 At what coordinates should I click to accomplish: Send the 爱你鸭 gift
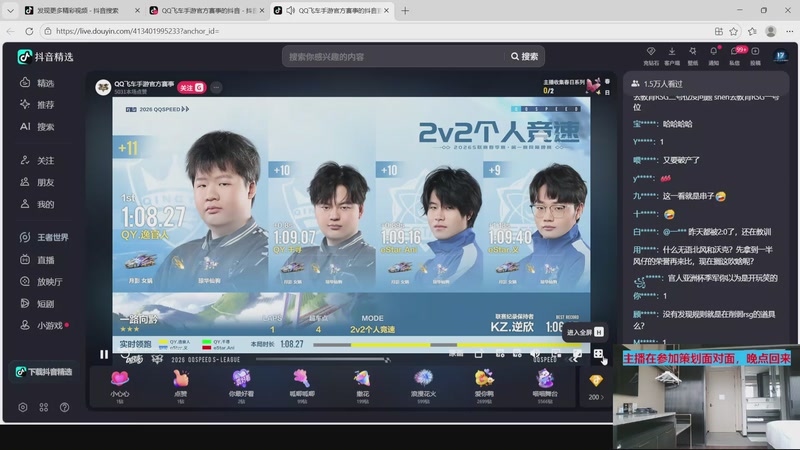point(484,386)
